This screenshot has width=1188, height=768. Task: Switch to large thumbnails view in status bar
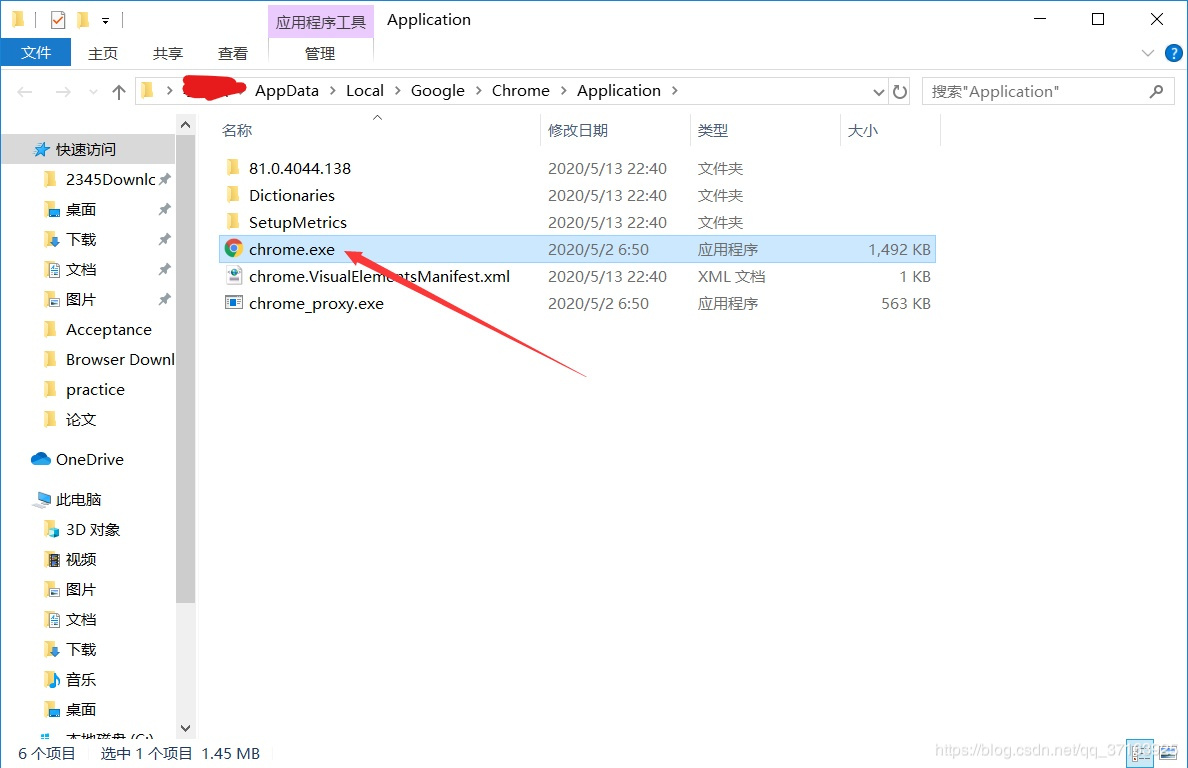tap(1167, 753)
